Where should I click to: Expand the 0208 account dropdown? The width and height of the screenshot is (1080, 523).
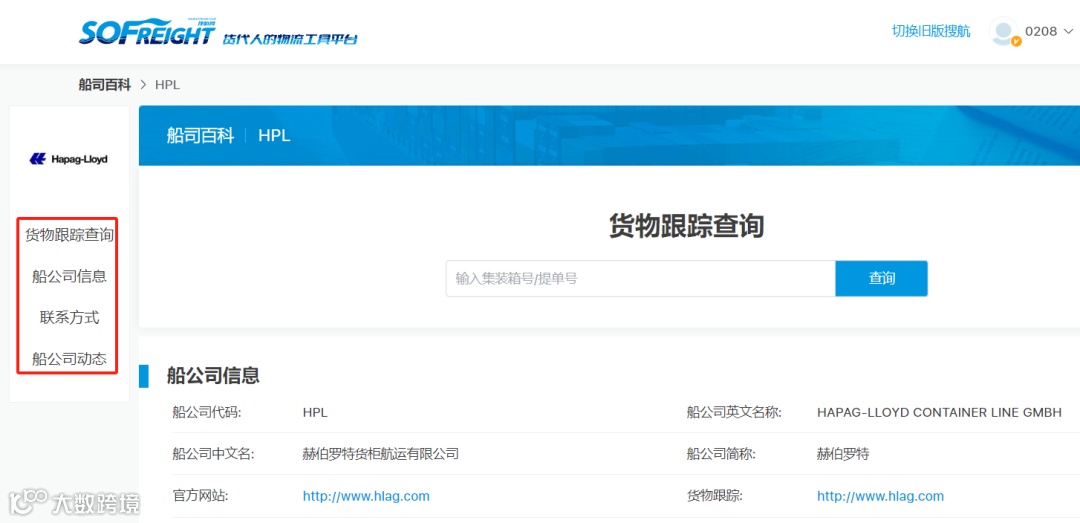pyautogui.click(x=1068, y=32)
